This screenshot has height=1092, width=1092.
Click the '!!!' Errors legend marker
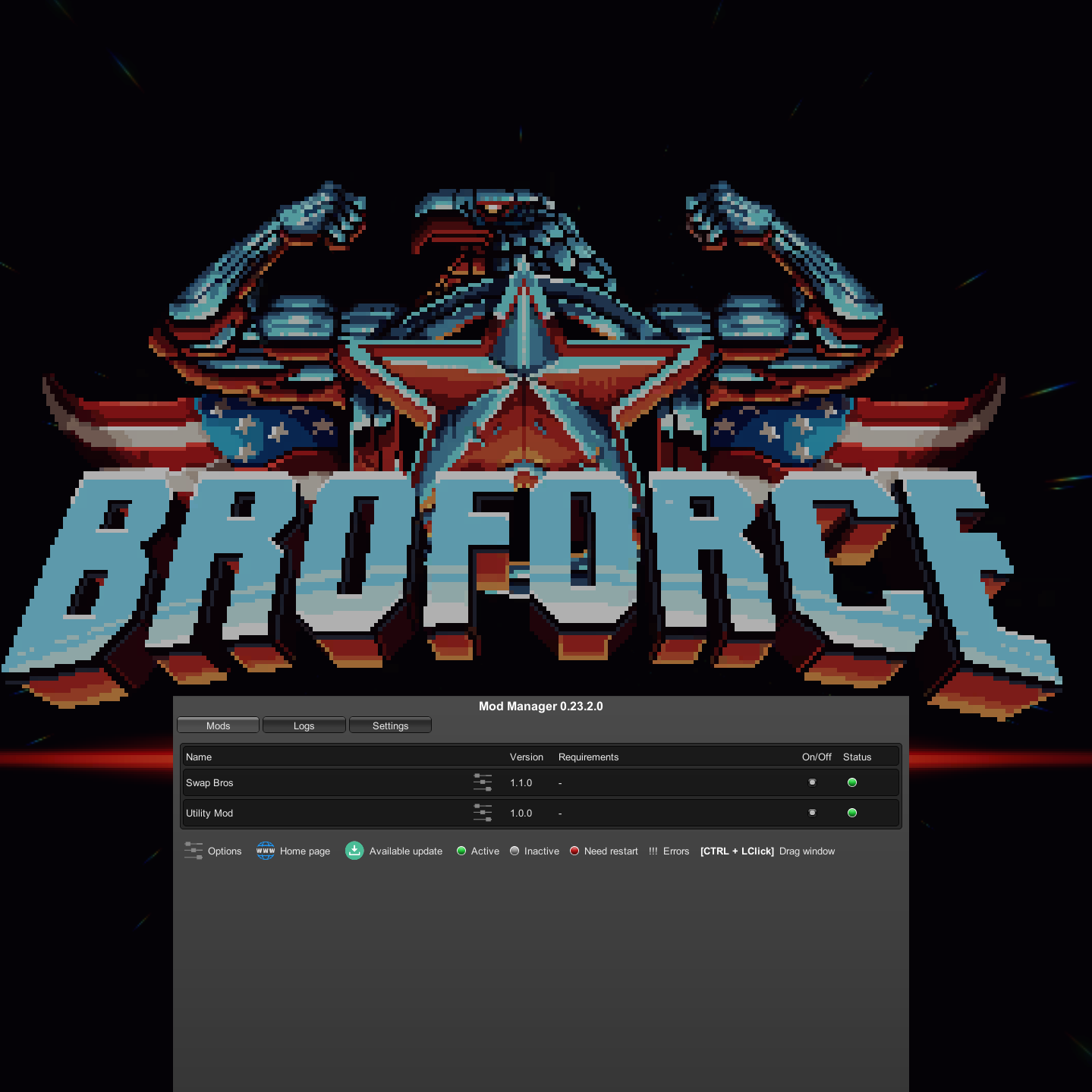click(653, 851)
